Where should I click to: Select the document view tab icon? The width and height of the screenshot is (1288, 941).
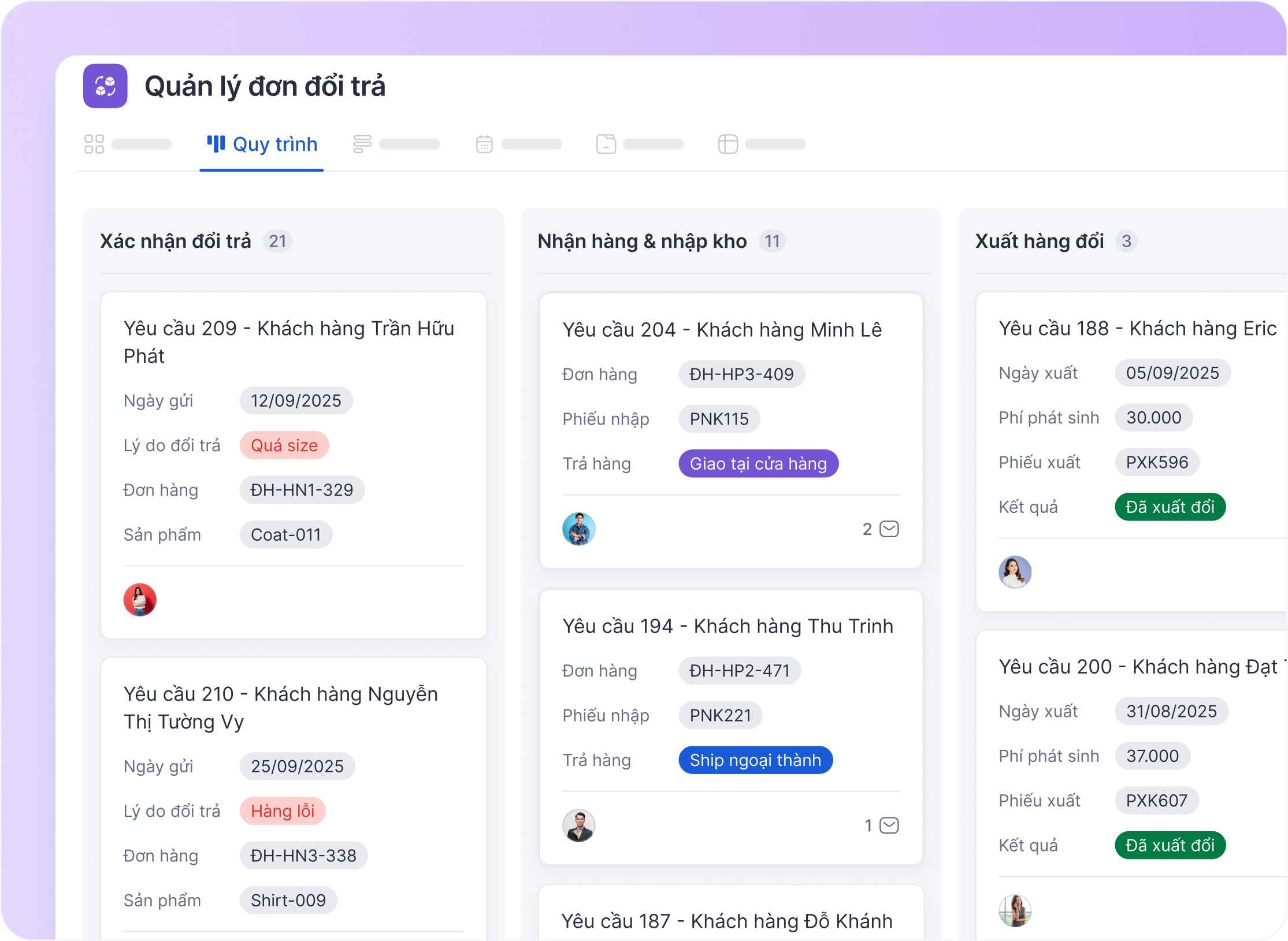pyautogui.click(x=606, y=144)
